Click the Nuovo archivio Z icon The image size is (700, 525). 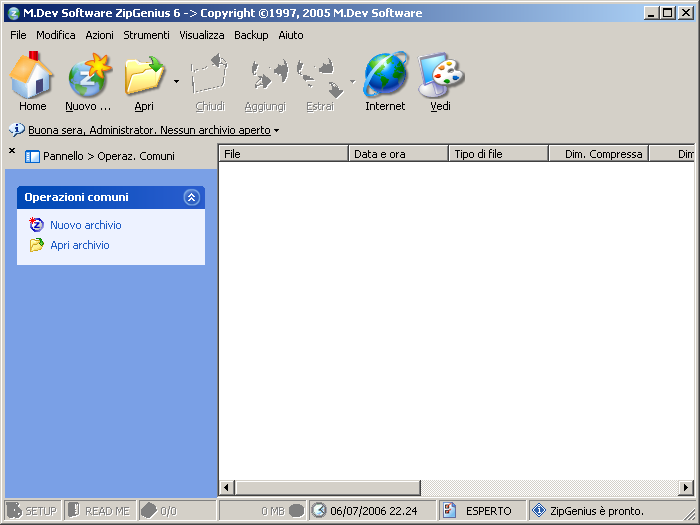tap(36, 225)
